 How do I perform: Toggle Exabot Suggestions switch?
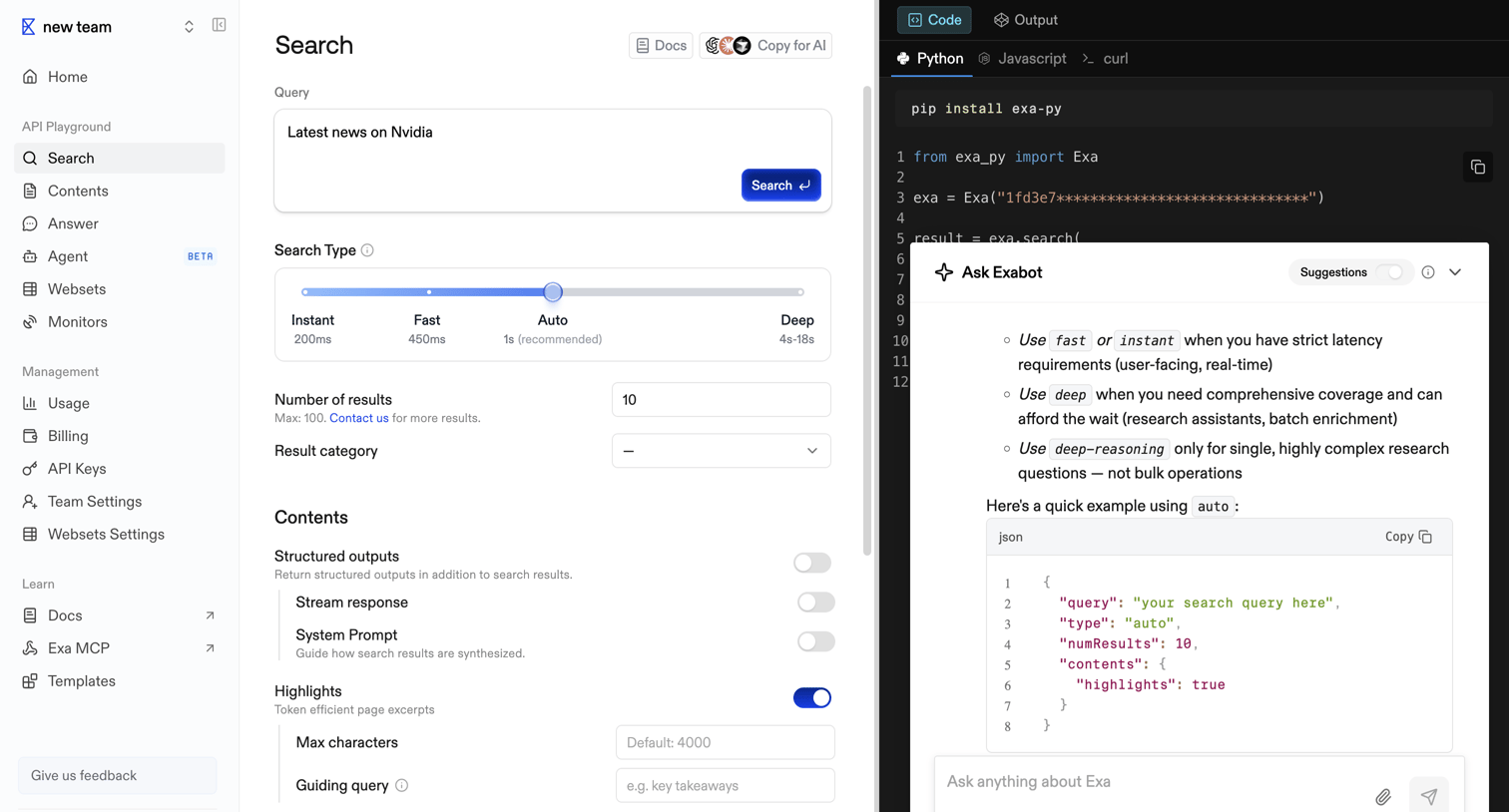(x=1390, y=272)
